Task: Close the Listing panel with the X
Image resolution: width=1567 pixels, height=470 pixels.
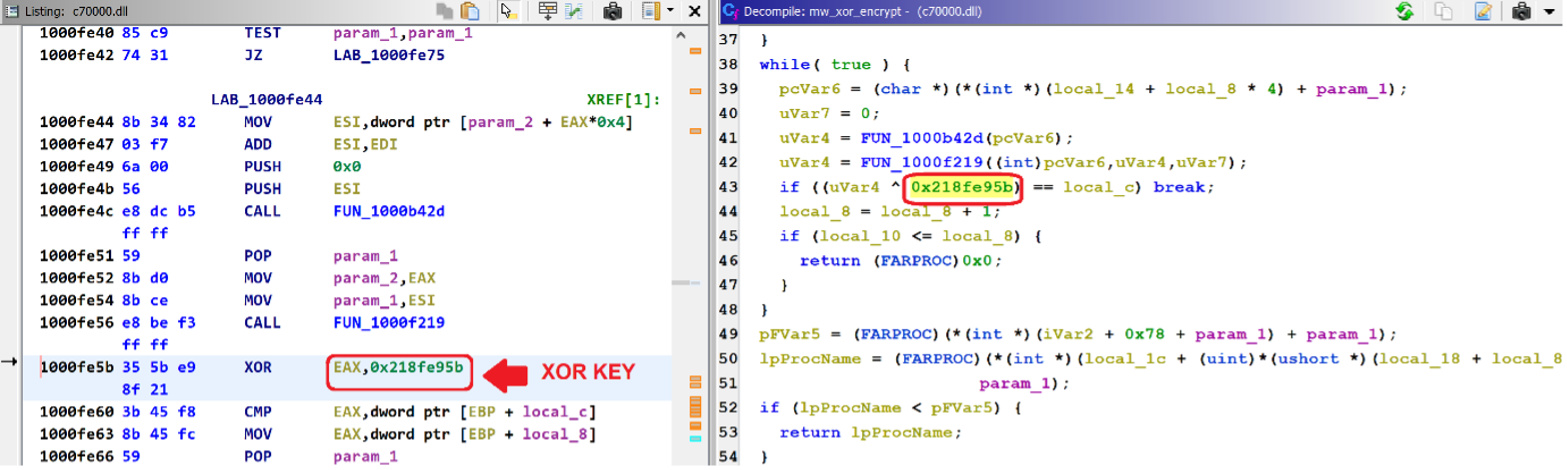Action: pos(695,11)
